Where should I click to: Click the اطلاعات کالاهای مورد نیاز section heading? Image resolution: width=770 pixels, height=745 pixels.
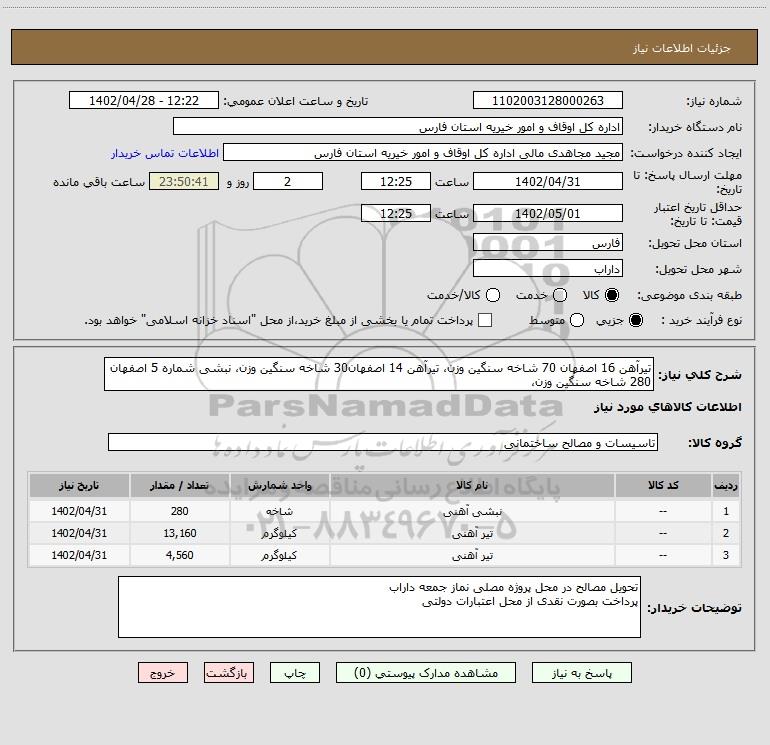coord(668,407)
